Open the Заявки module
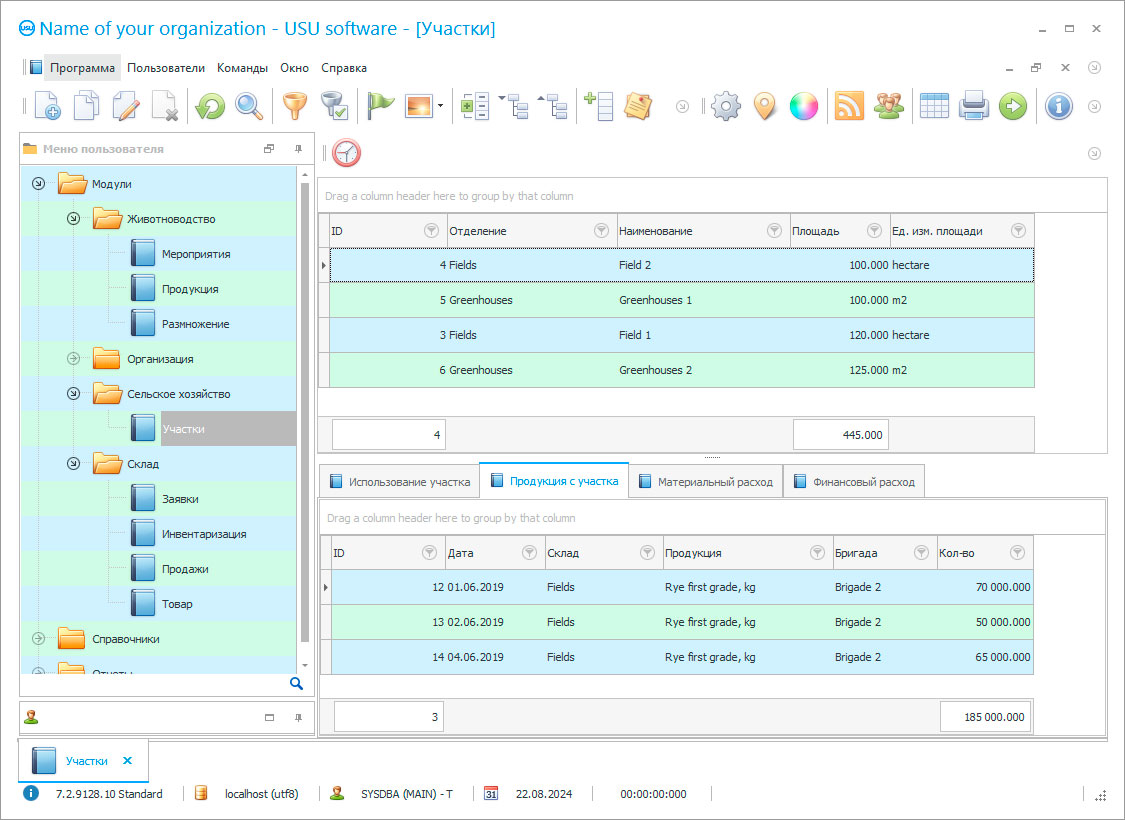Image resolution: width=1125 pixels, height=820 pixels. (180, 499)
